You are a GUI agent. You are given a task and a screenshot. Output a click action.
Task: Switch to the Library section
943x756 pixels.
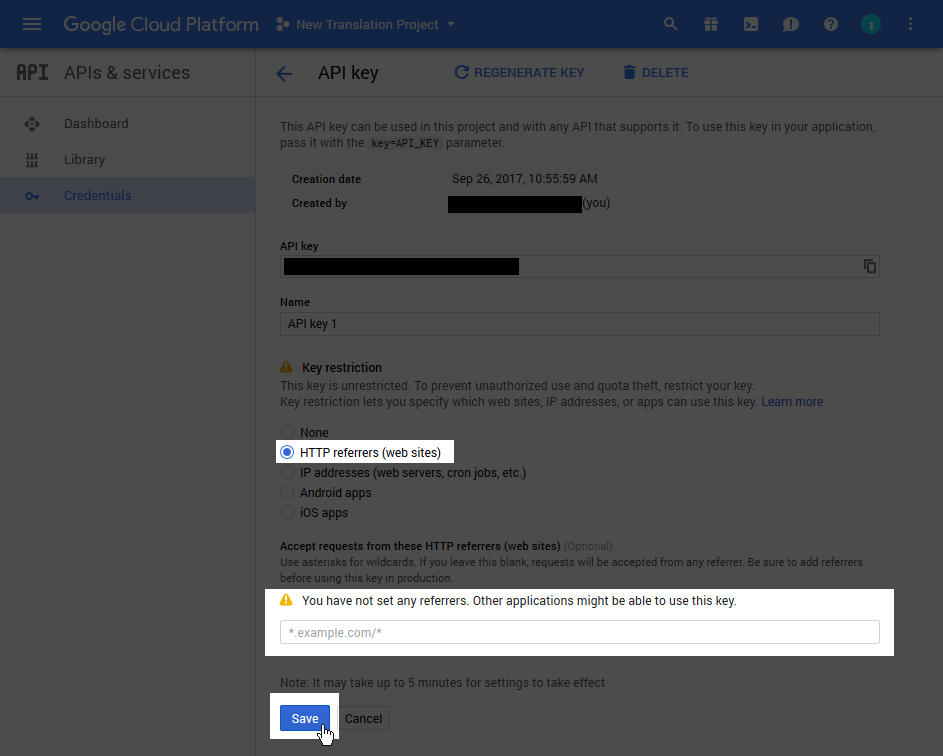(x=84, y=159)
